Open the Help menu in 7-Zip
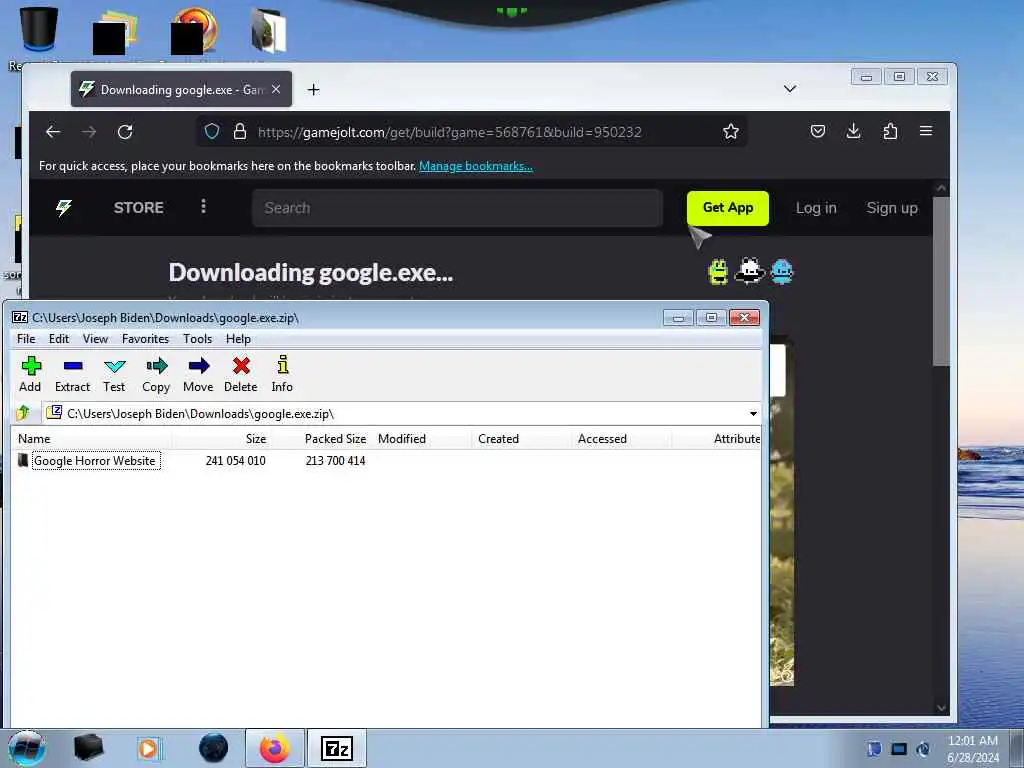Viewport: 1024px width, 768px height. 238,338
